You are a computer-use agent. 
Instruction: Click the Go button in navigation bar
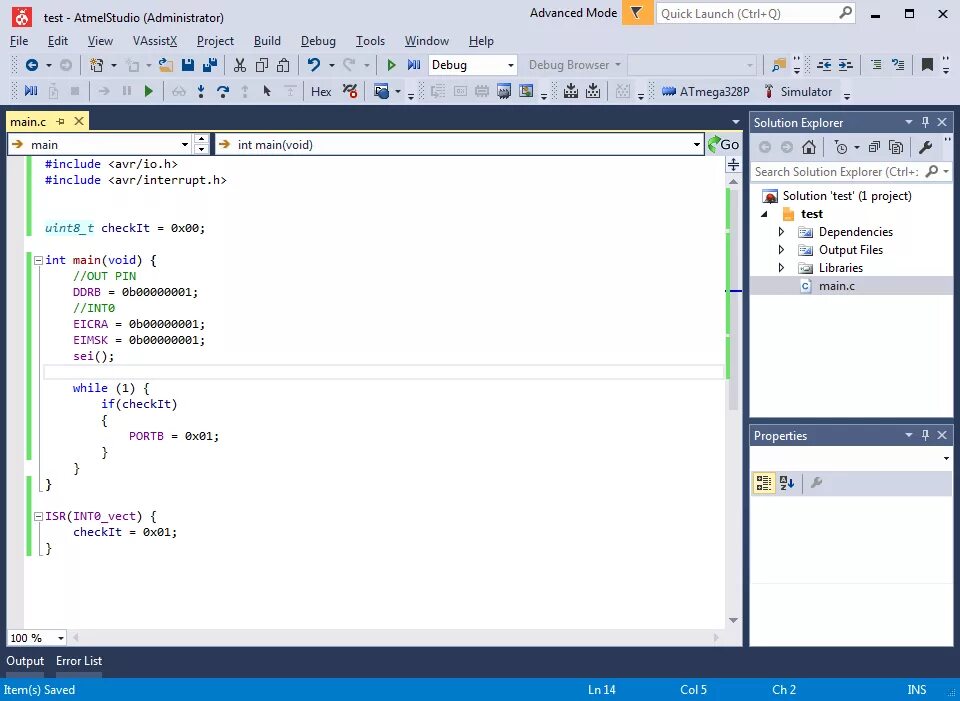(723, 144)
